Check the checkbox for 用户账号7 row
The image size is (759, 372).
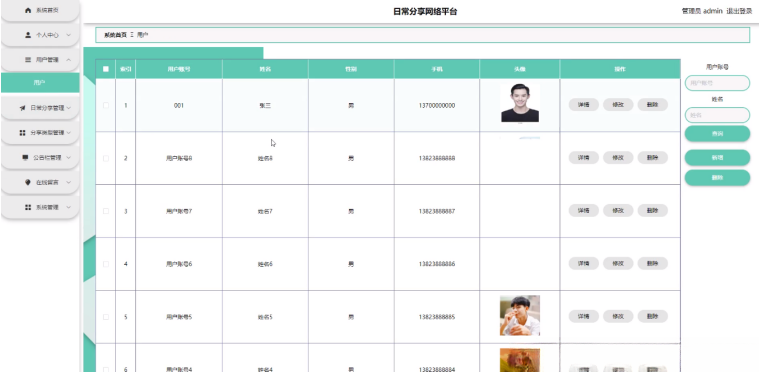tap(106, 211)
